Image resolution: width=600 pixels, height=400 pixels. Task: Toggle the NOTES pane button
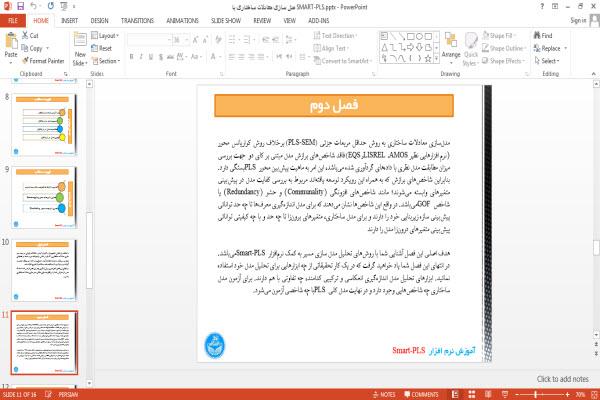point(384,394)
